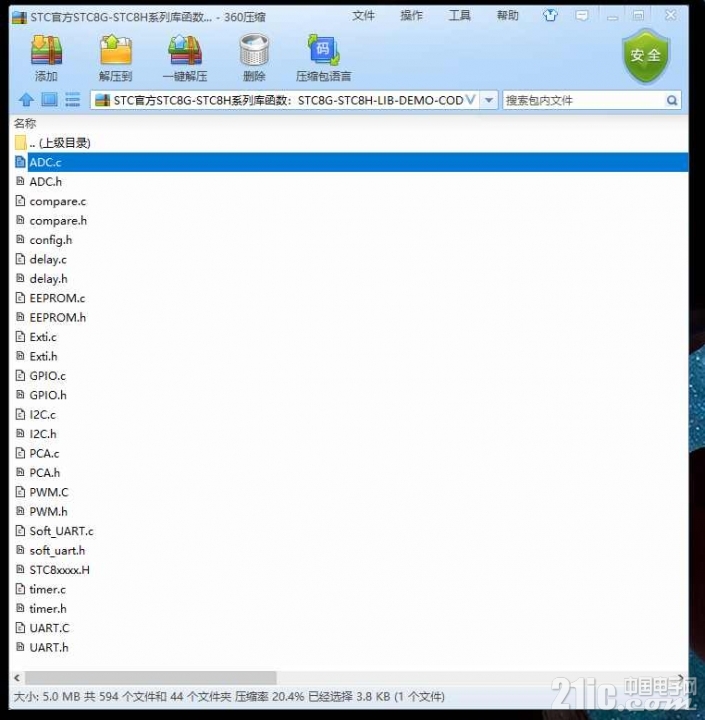Select the timer.c file
Viewport: 705px width, 720px height.
349,589
